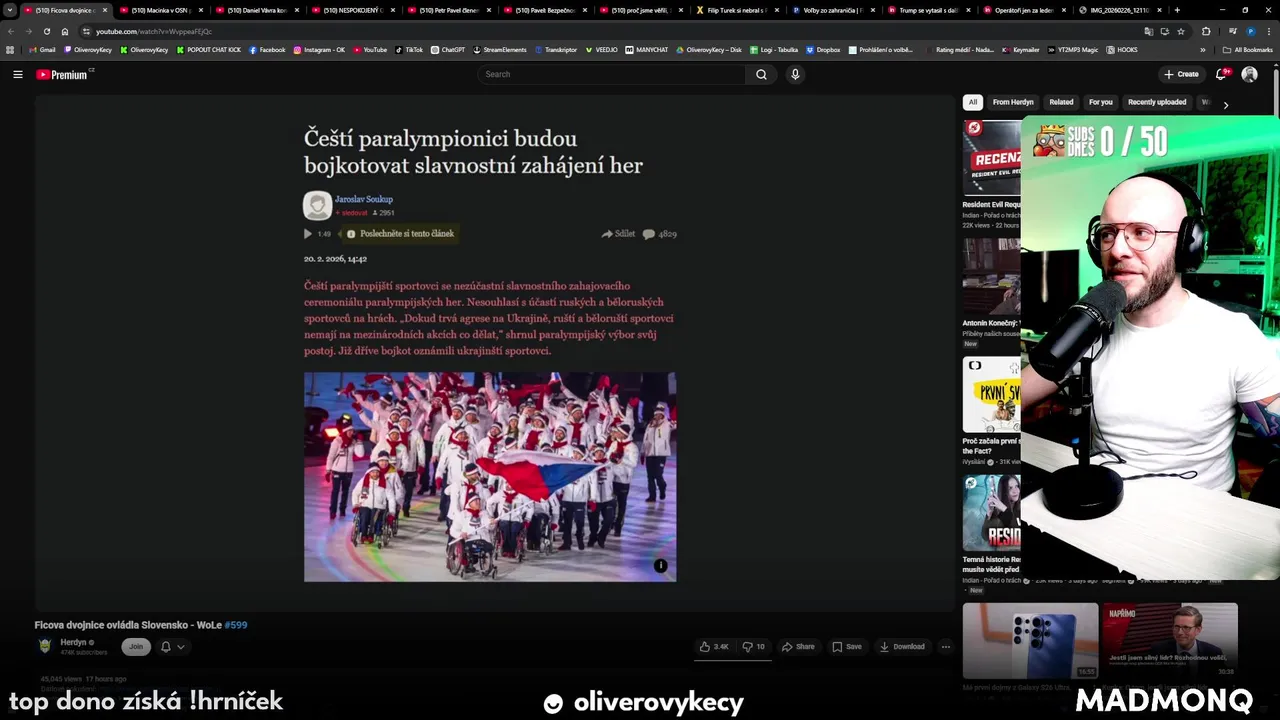Share the video
Viewport: 1280px width, 720px height.
coord(798,647)
